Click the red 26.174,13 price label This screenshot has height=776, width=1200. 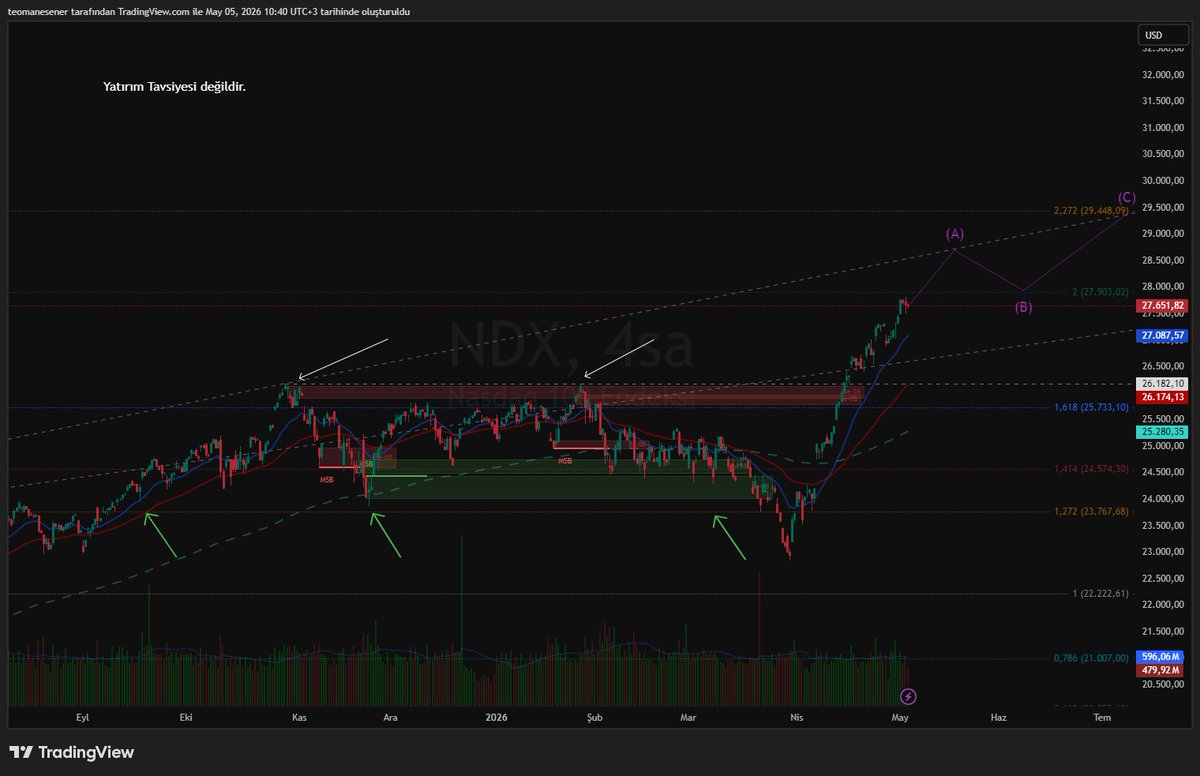1162,397
